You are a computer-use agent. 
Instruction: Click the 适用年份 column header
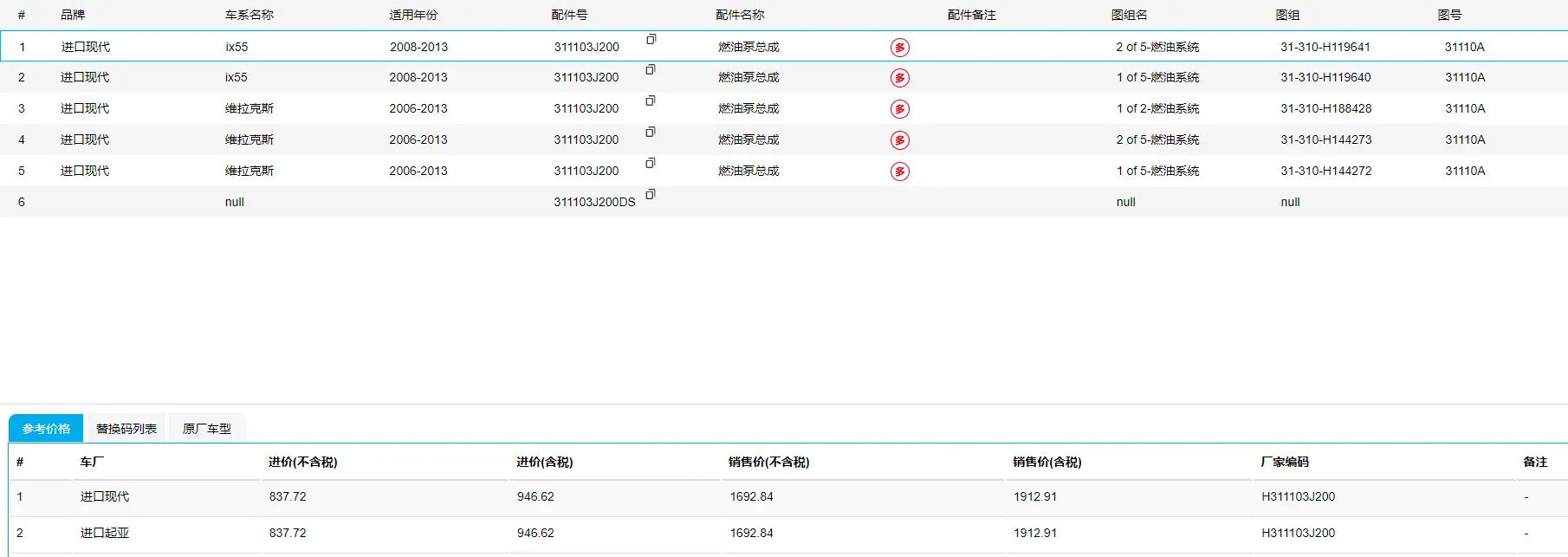413,15
